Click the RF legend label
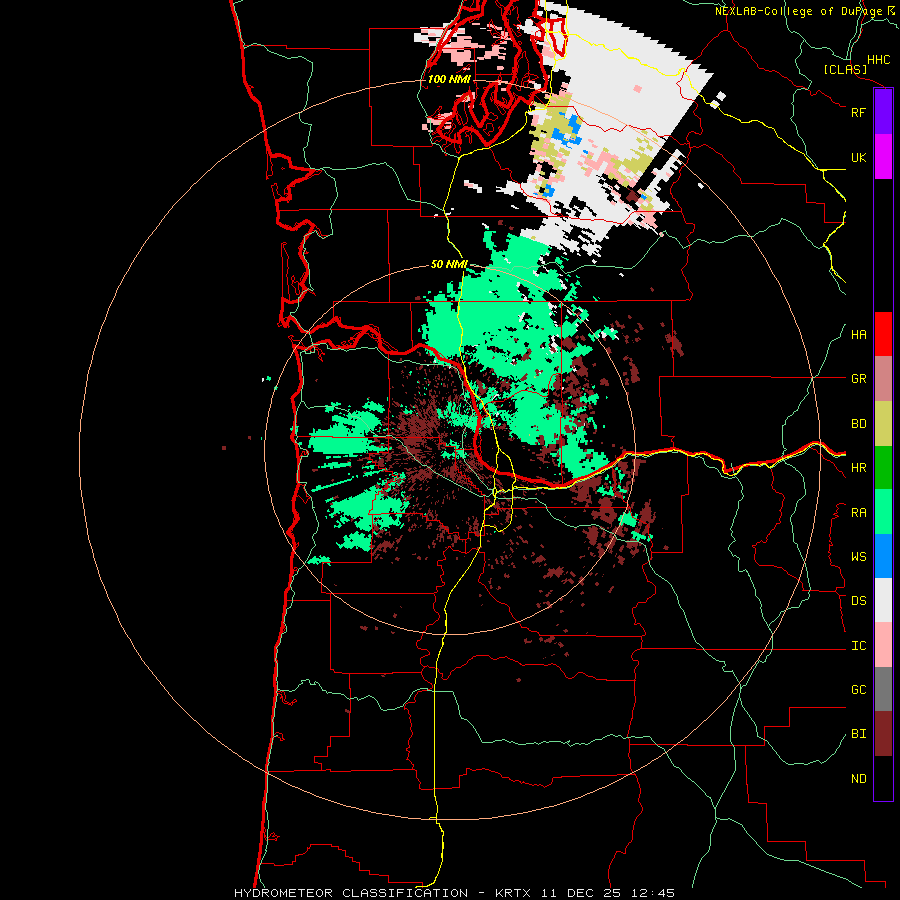This screenshot has height=900, width=900. coord(859,112)
